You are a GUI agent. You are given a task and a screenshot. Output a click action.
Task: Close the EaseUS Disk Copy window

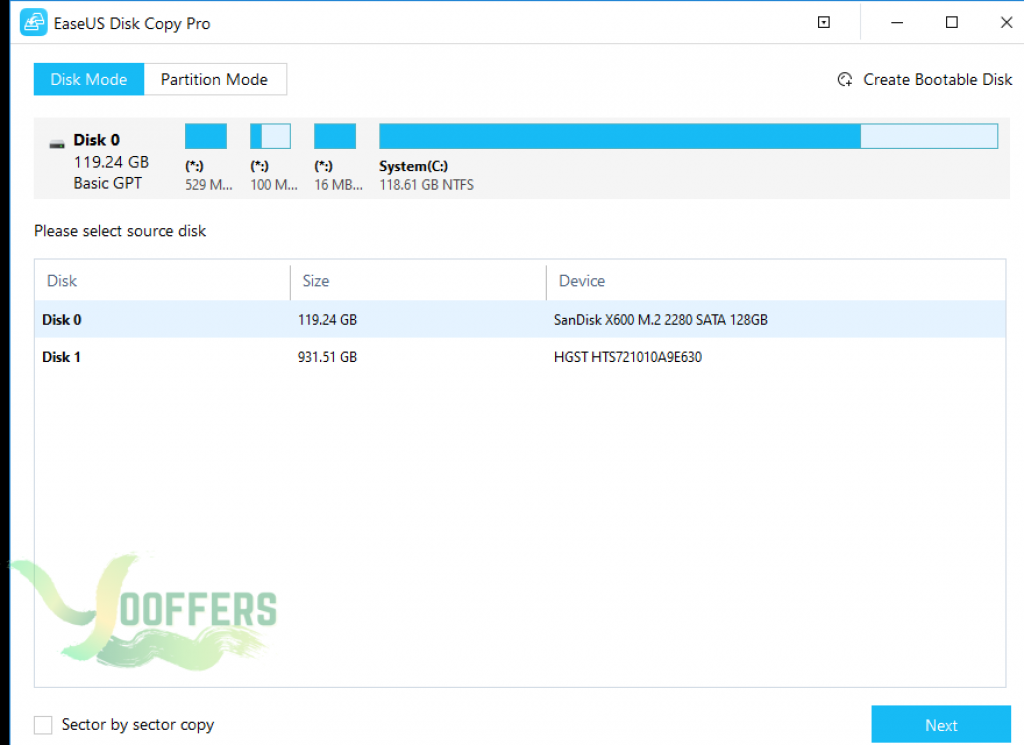pyautogui.click(x=1006, y=23)
